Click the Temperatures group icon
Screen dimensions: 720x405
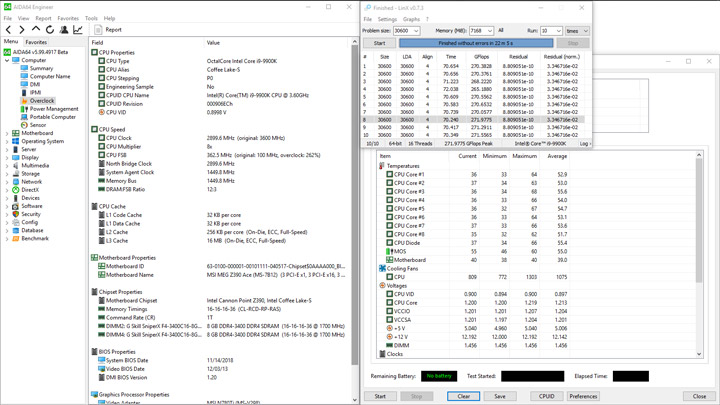382,166
